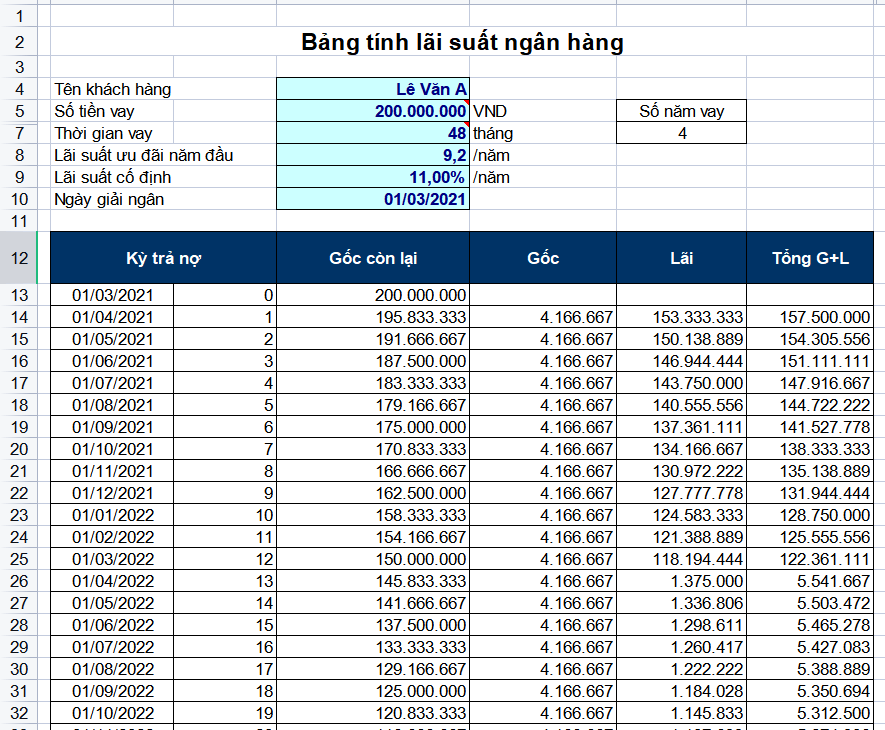This screenshot has height=730, width=885.
Task: Select the Tổng G+L header cell
Action: 810,258
